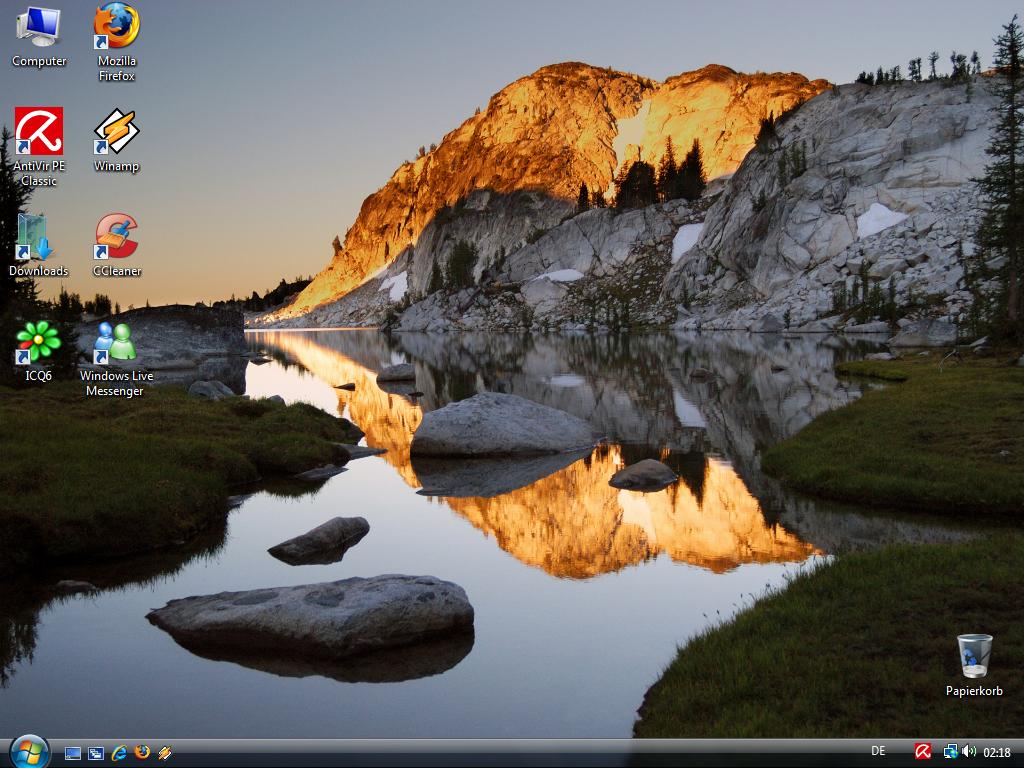Open the volume control speaker icon
Screen dimensions: 1024x768
point(968,752)
